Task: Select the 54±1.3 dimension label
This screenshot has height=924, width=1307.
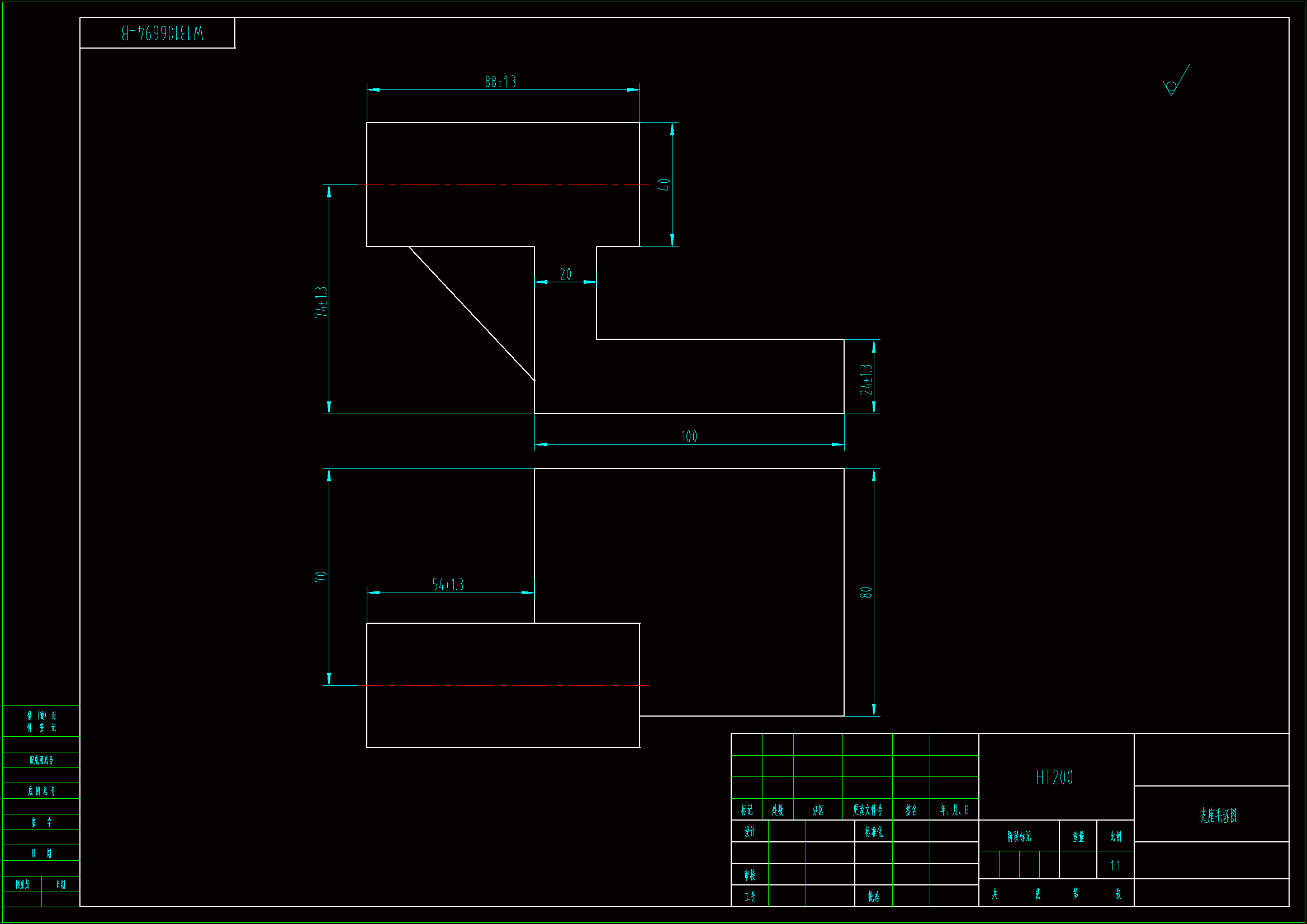Action: click(447, 585)
